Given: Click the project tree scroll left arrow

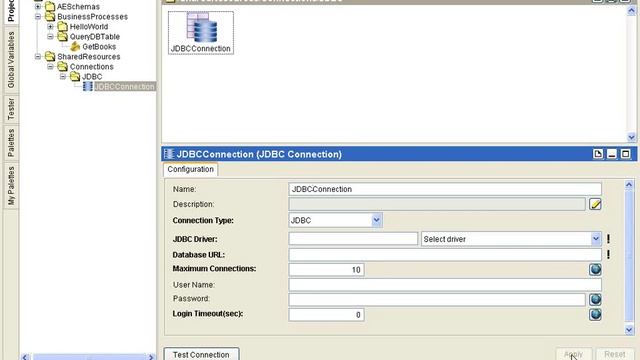Looking at the screenshot, I should click(x=25, y=357).
